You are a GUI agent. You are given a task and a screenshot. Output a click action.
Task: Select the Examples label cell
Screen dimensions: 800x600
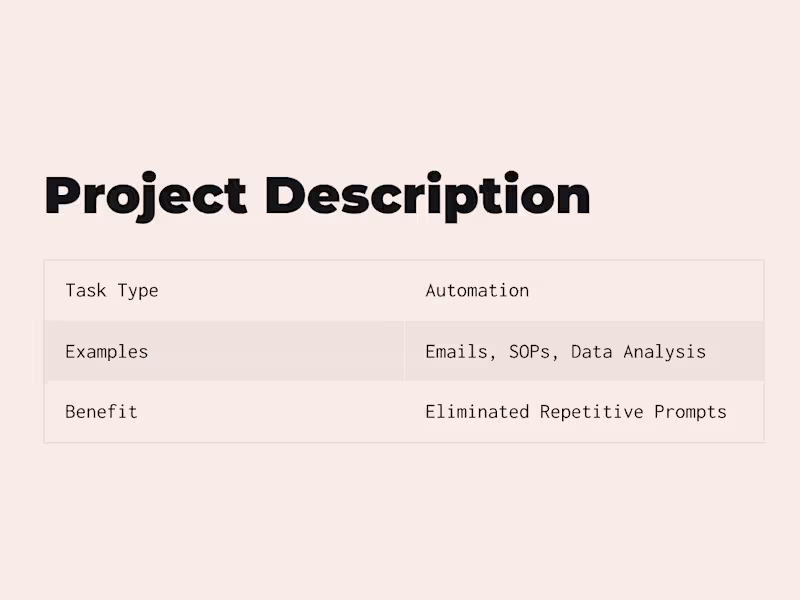(x=106, y=352)
